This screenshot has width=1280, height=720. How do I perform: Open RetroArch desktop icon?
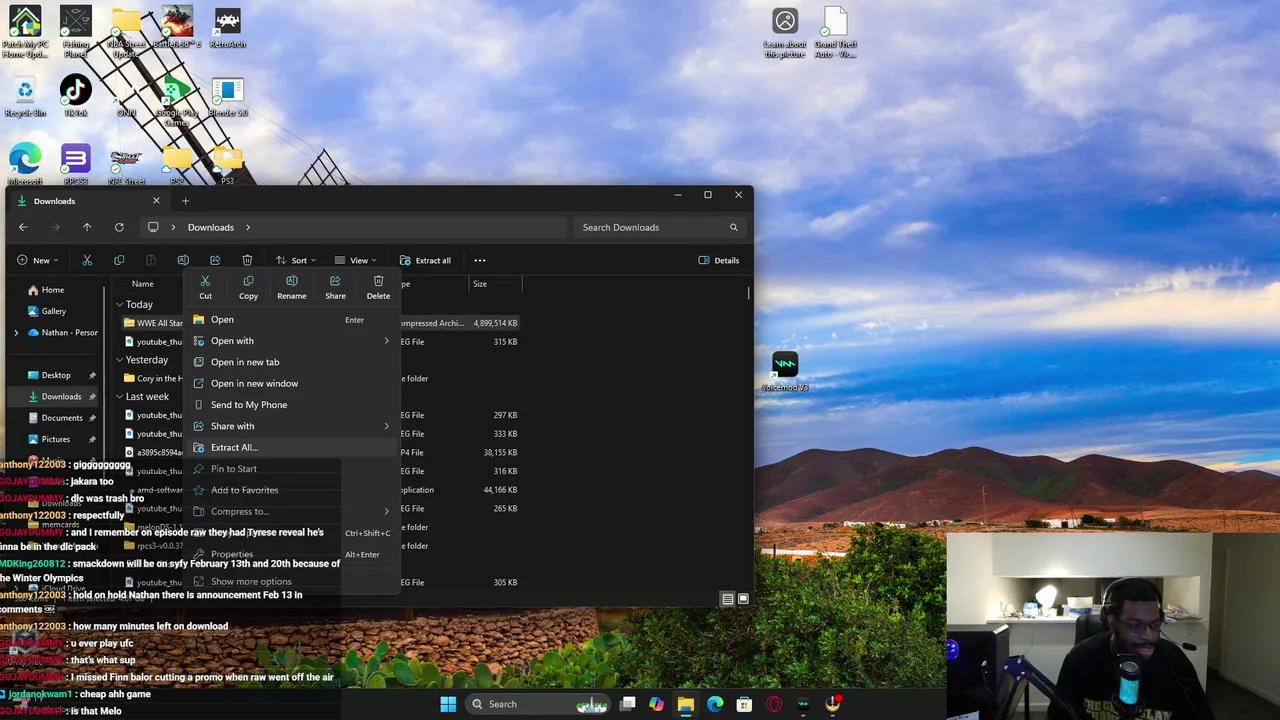pyautogui.click(x=227, y=28)
